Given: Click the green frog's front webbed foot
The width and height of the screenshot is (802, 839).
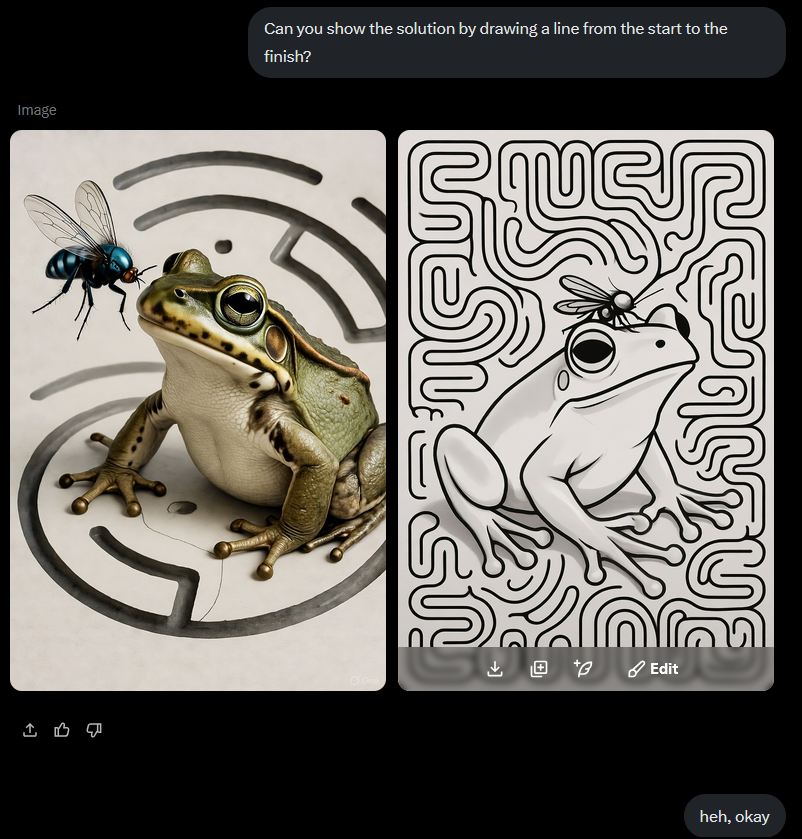Looking at the screenshot, I should tap(115, 482).
